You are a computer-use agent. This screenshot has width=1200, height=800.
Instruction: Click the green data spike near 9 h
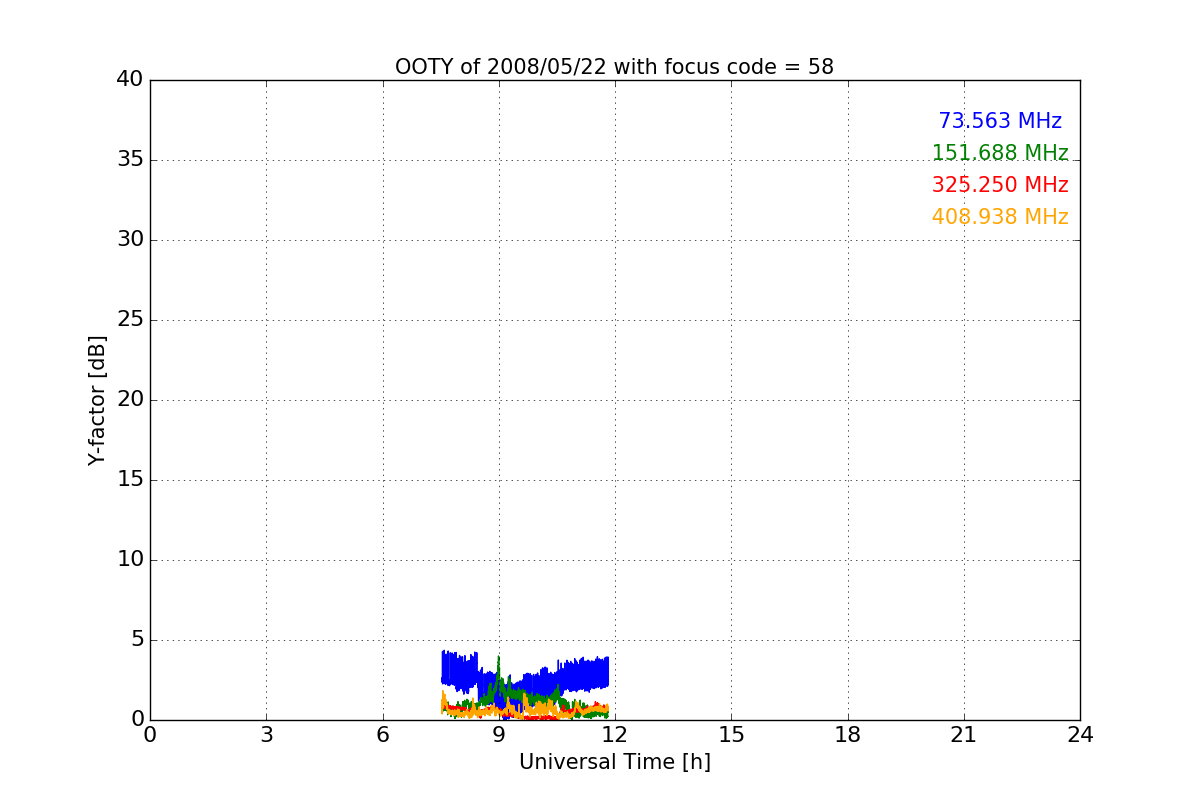pos(499,672)
